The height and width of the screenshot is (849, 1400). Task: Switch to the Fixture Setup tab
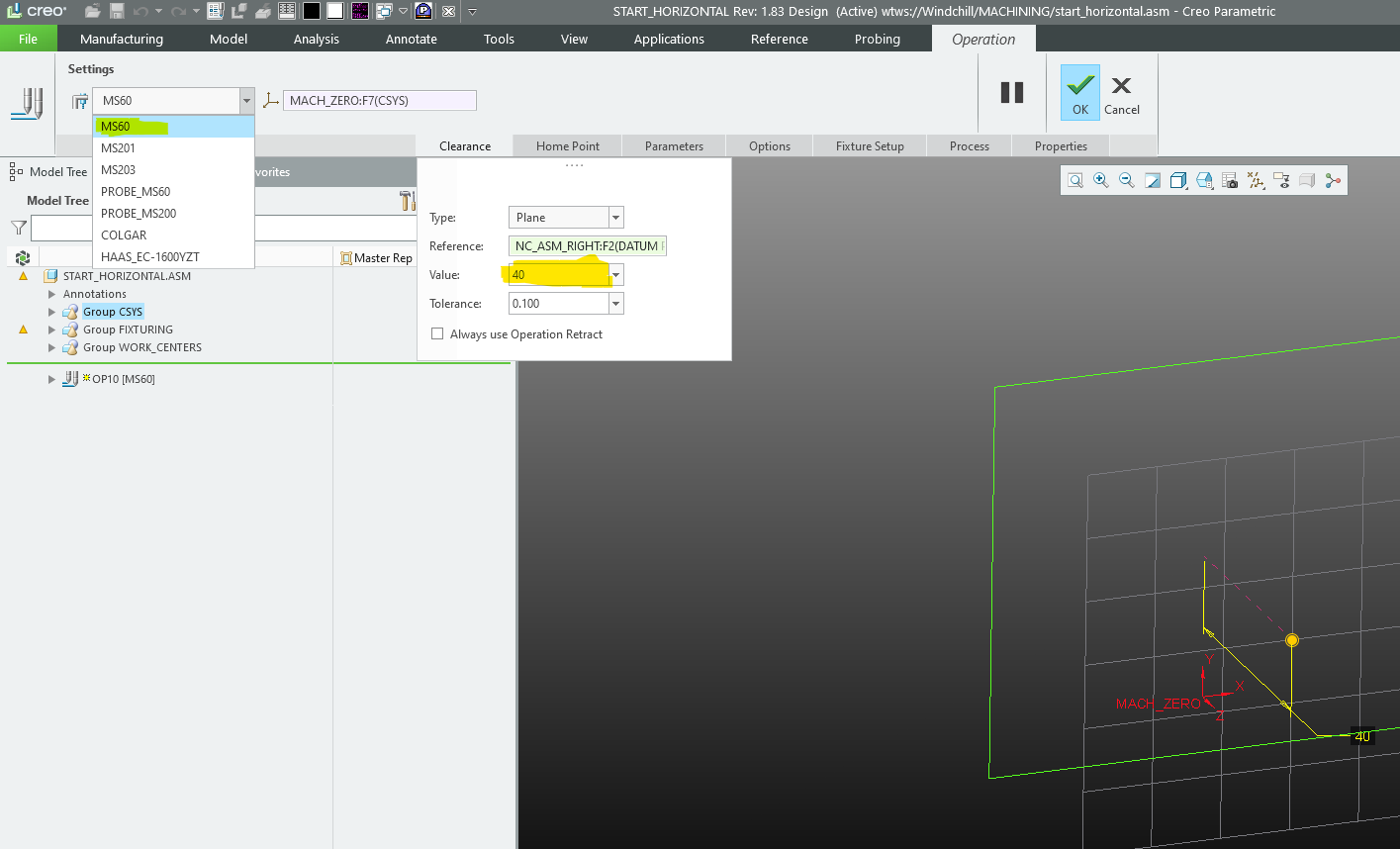point(869,145)
